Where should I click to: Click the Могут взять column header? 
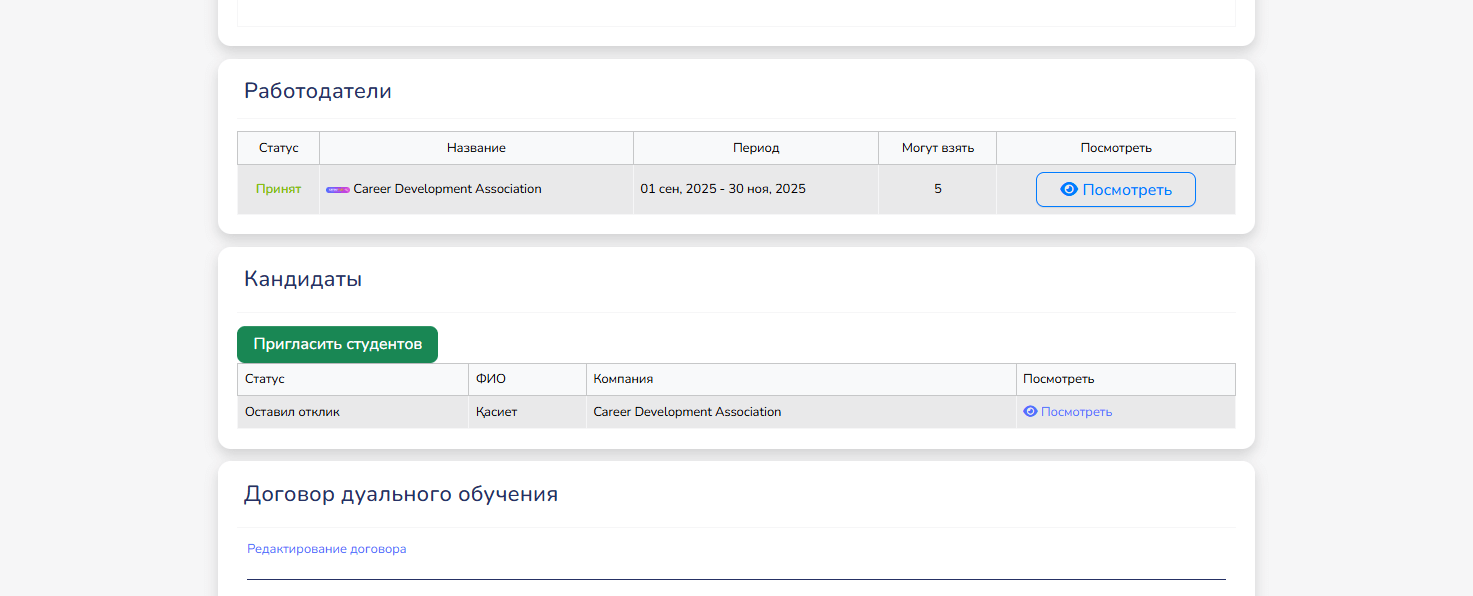click(937, 148)
